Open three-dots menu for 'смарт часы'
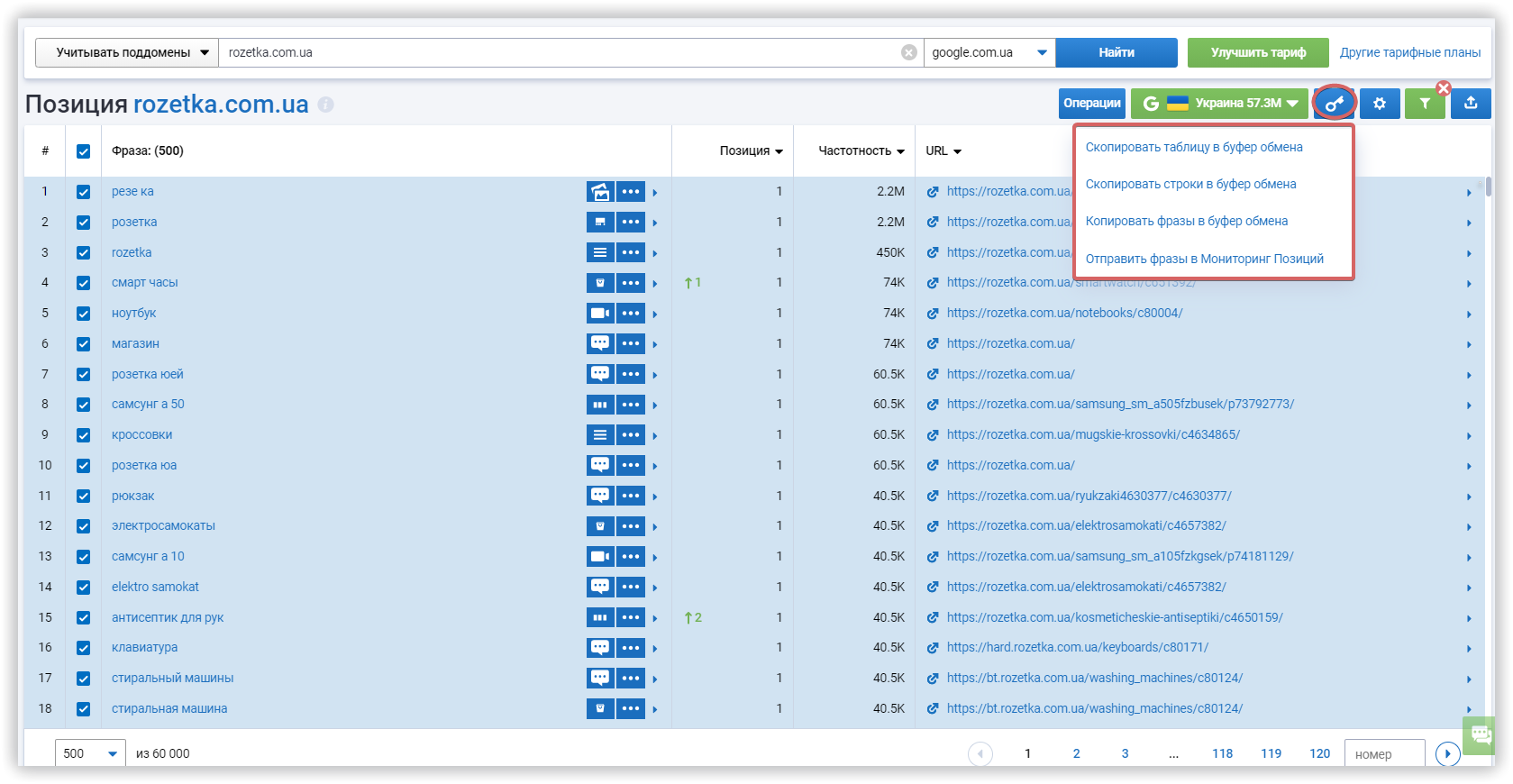Screen dimensions: 1513x784 631,283
